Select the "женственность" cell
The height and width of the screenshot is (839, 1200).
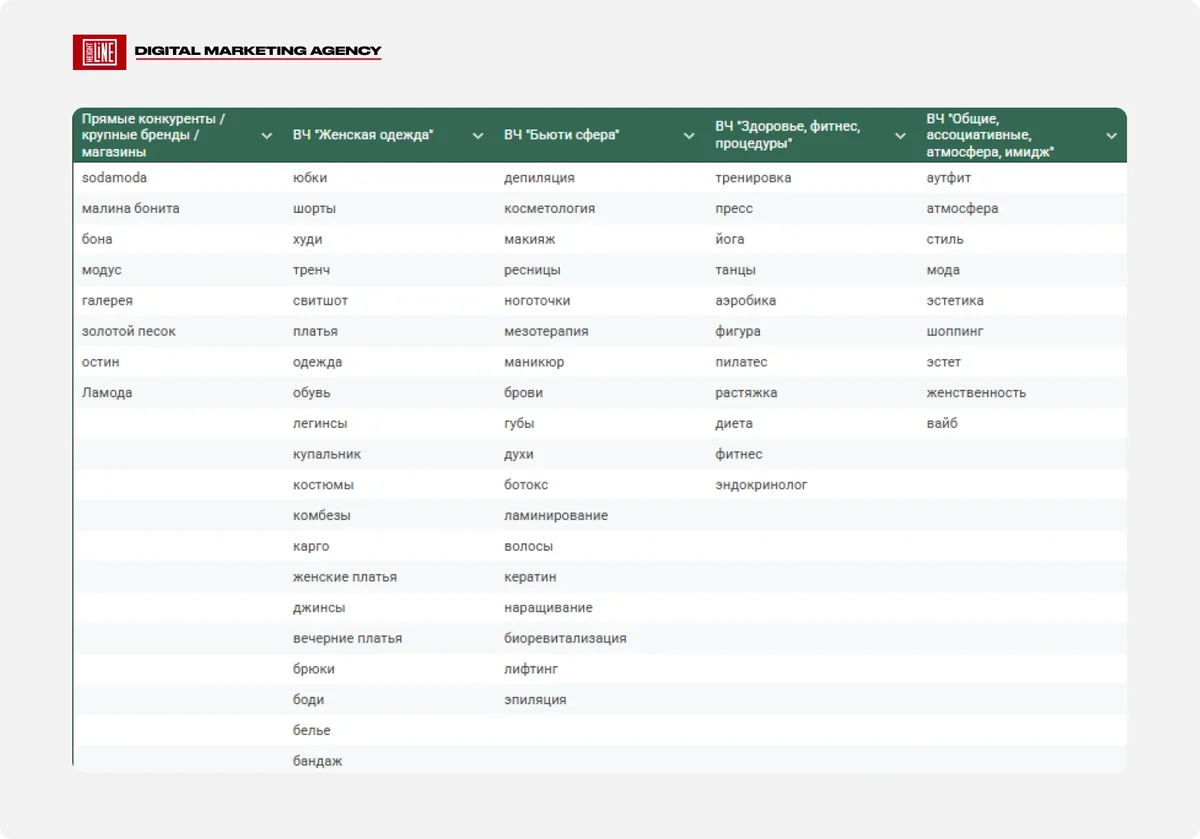pyautogui.click(x=1022, y=393)
